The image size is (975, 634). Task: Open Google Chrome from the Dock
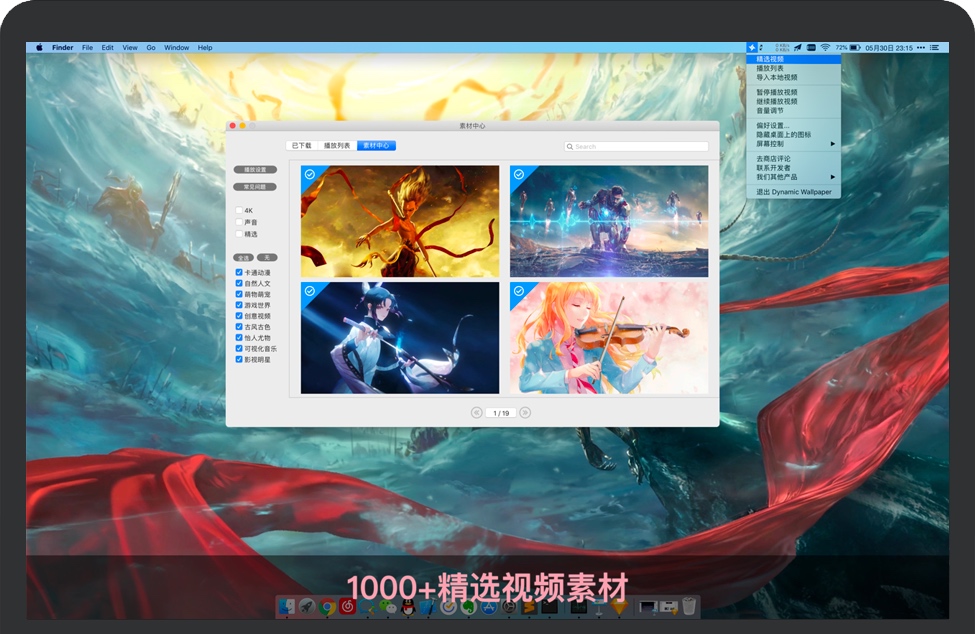(x=327, y=606)
